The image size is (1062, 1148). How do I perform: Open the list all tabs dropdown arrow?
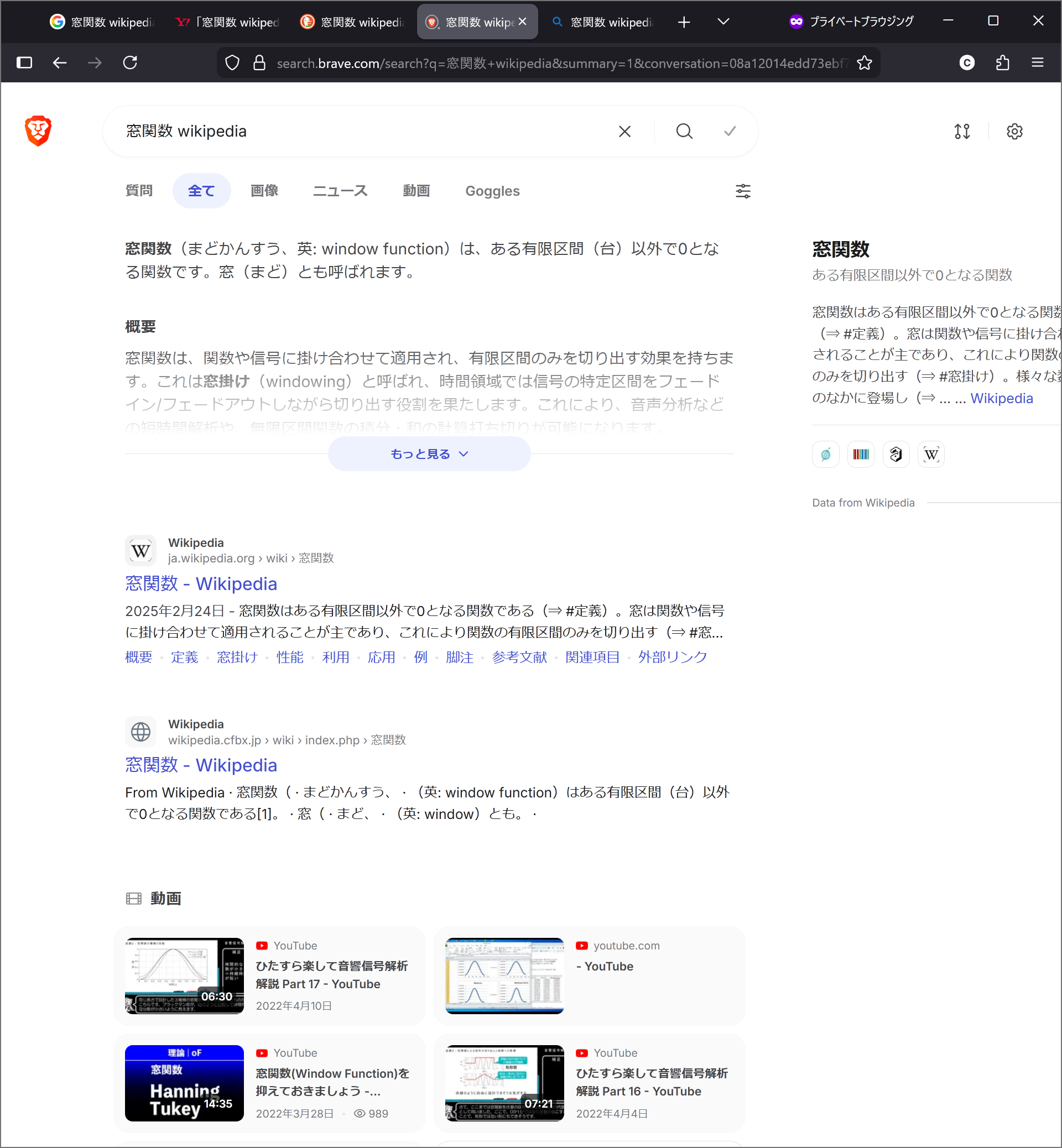pos(723,22)
